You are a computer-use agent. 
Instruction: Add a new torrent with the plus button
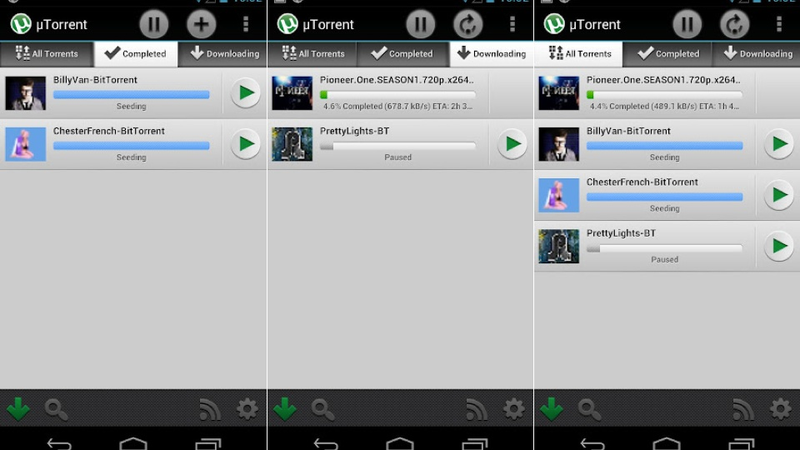coord(201,24)
